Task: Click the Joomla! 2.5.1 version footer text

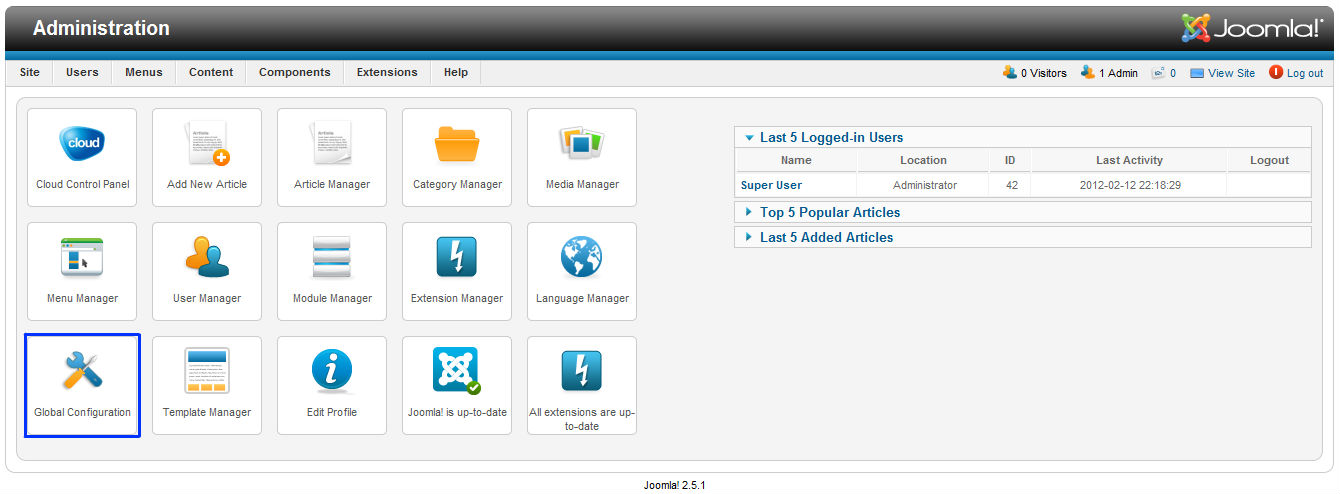Action: (675, 485)
